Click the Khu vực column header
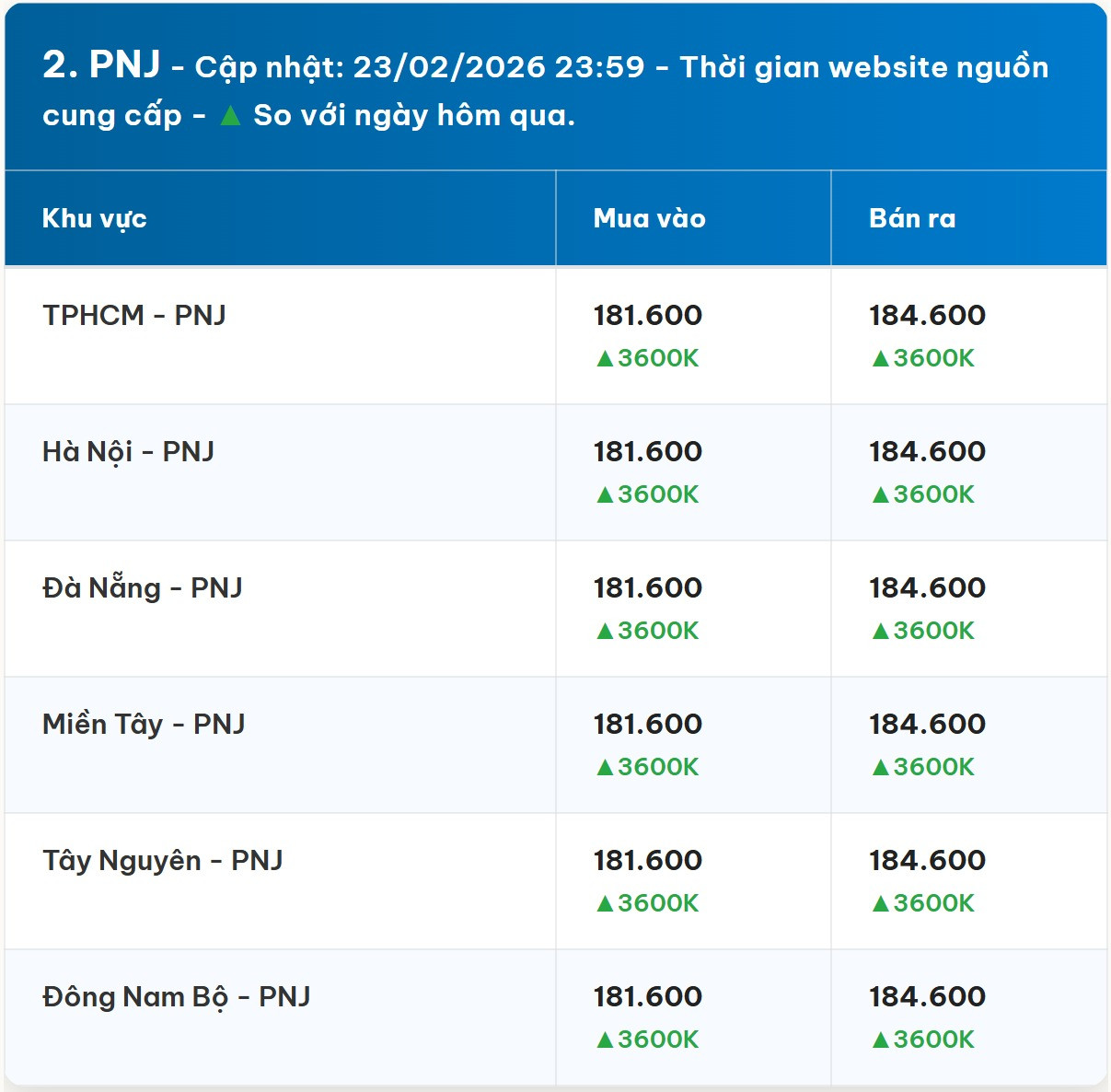This screenshot has height=1092, width=1111. (x=95, y=219)
